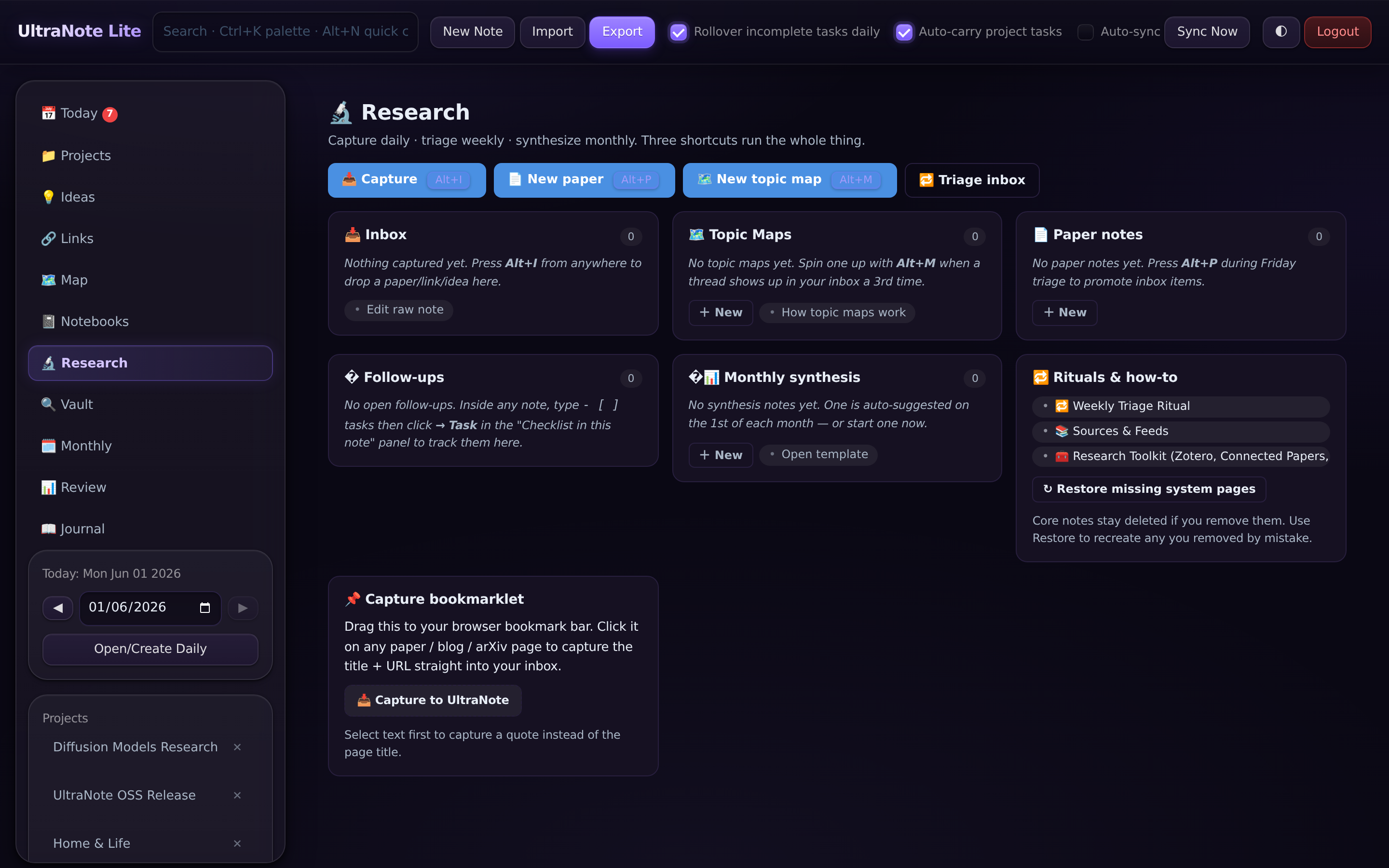Click the Monthly synthesis count badge
The width and height of the screenshot is (1389, 868).
pyautogui.click(x=975, y=378)
